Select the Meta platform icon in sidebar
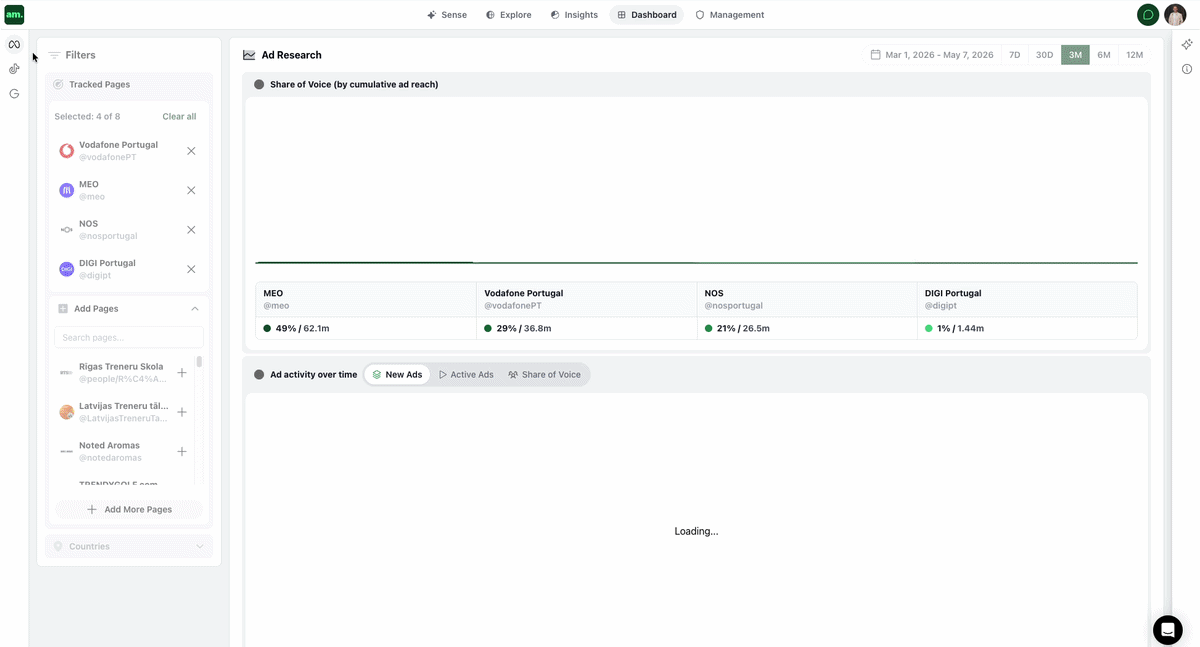The width and height of the screenshot is (1200, 647). click(14, 44)
